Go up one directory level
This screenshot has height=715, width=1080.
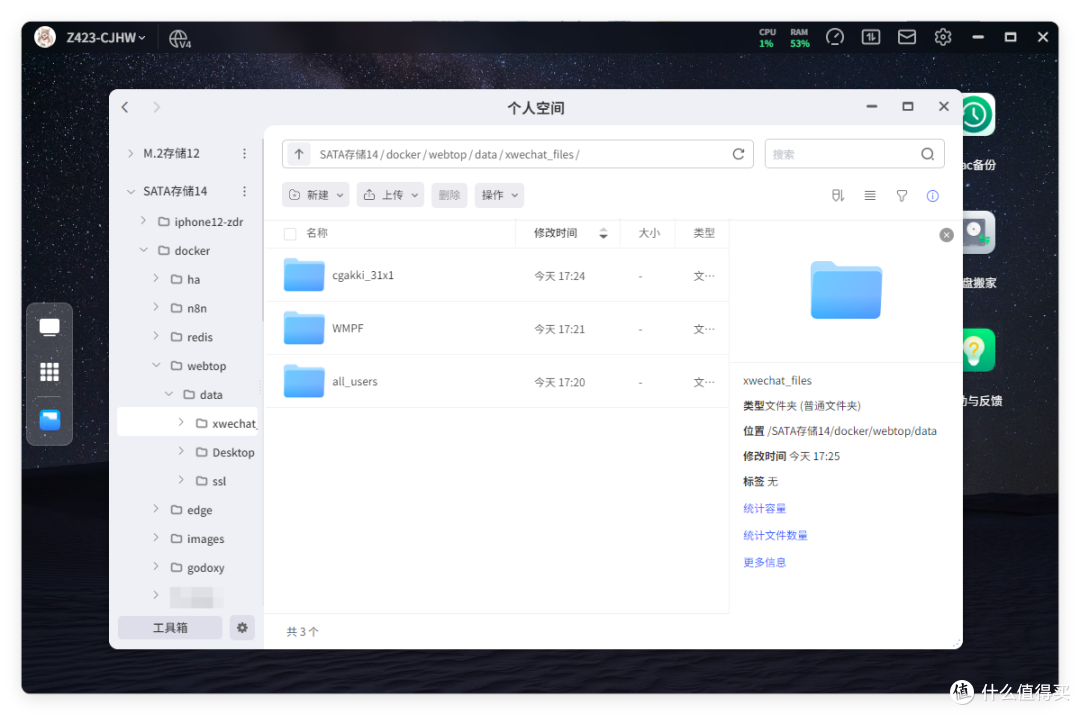[298, 154]
